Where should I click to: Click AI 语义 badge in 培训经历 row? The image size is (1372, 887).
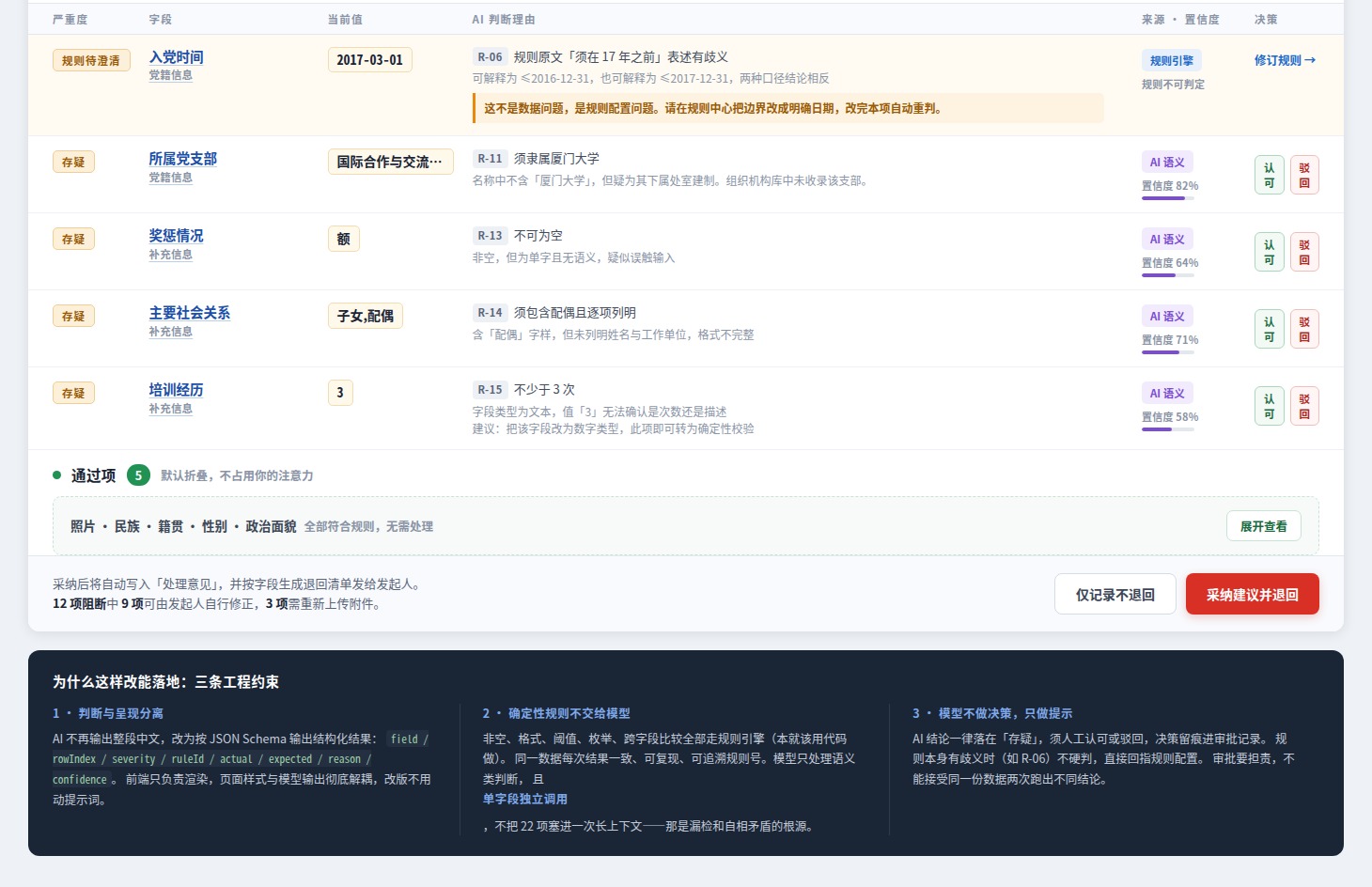1167,394
